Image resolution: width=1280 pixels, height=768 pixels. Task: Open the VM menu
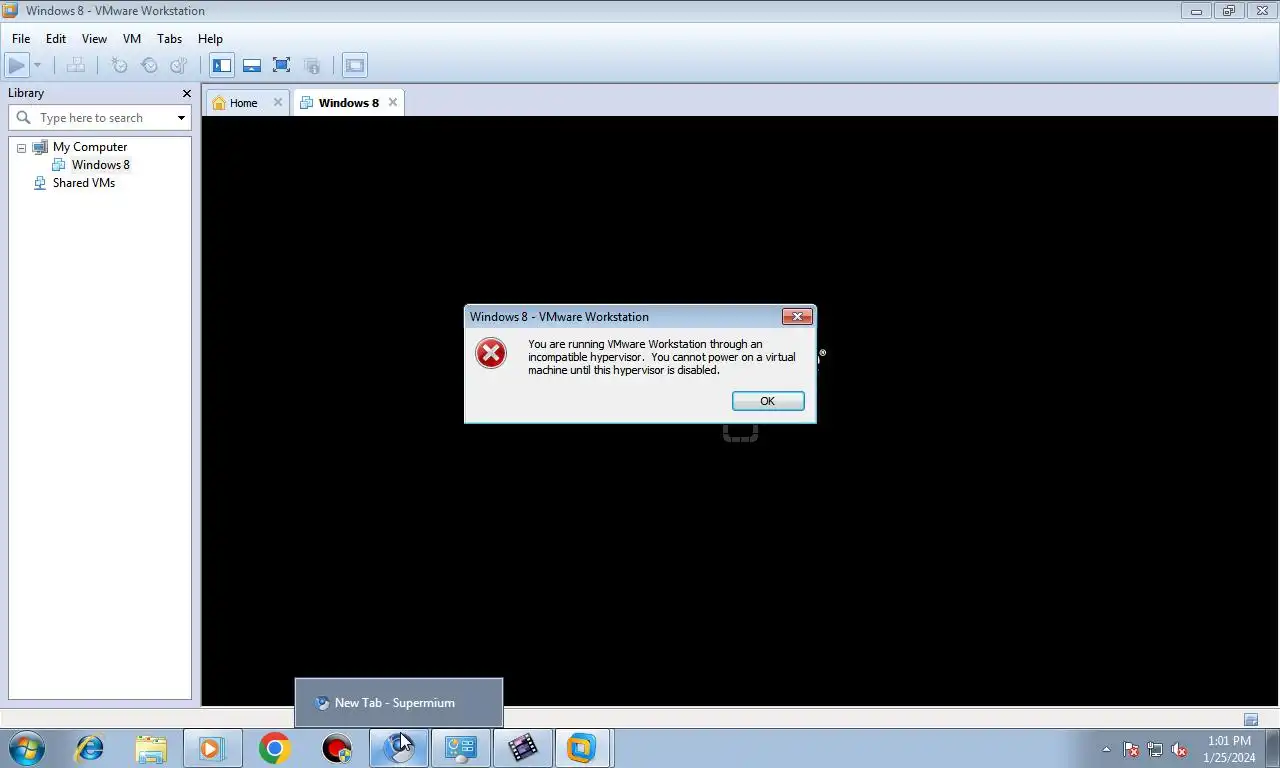132,39
